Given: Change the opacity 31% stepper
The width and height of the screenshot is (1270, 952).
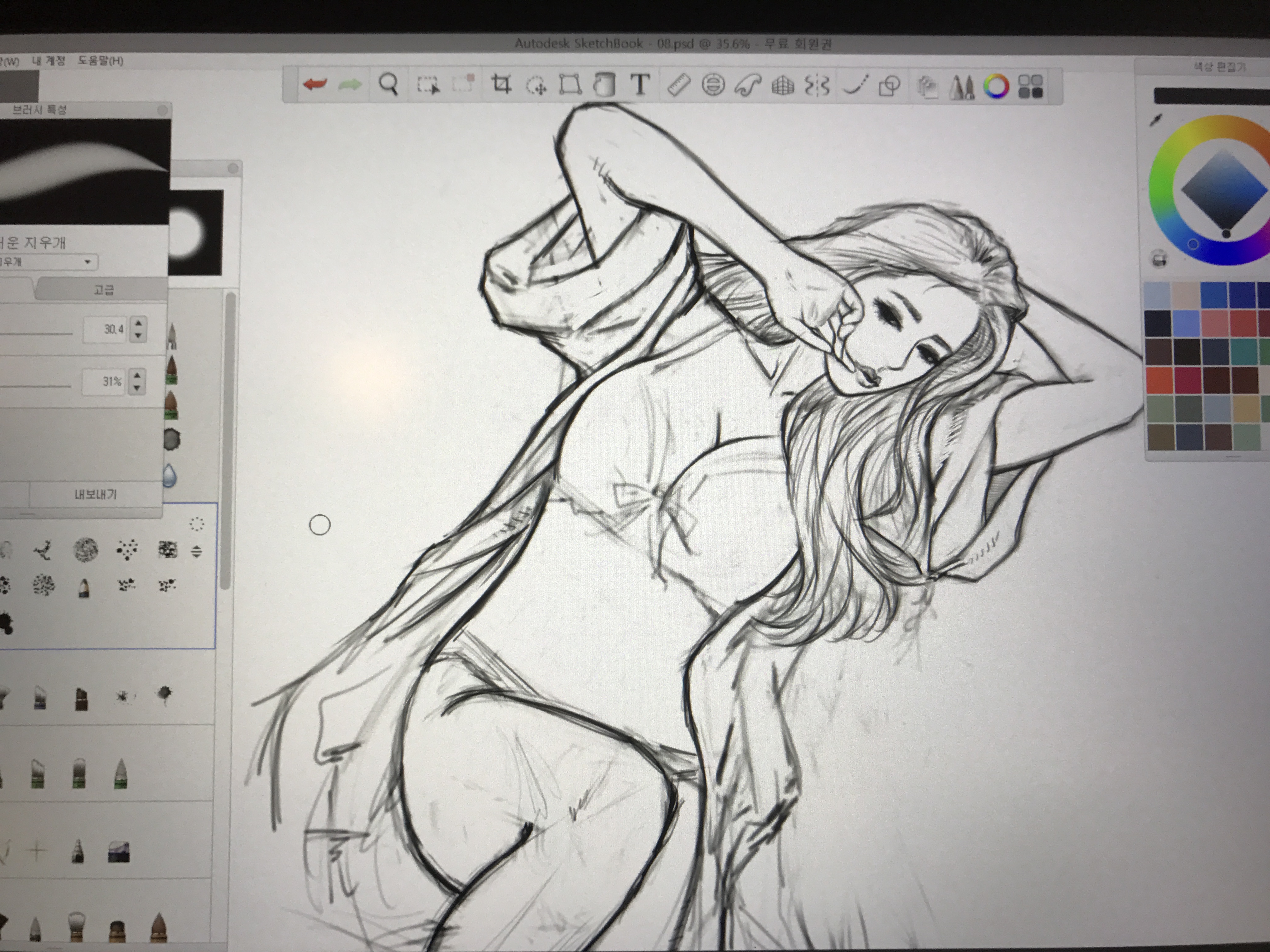Looking at the screenshot, I should pyautogui.click(x=137, y=382).
